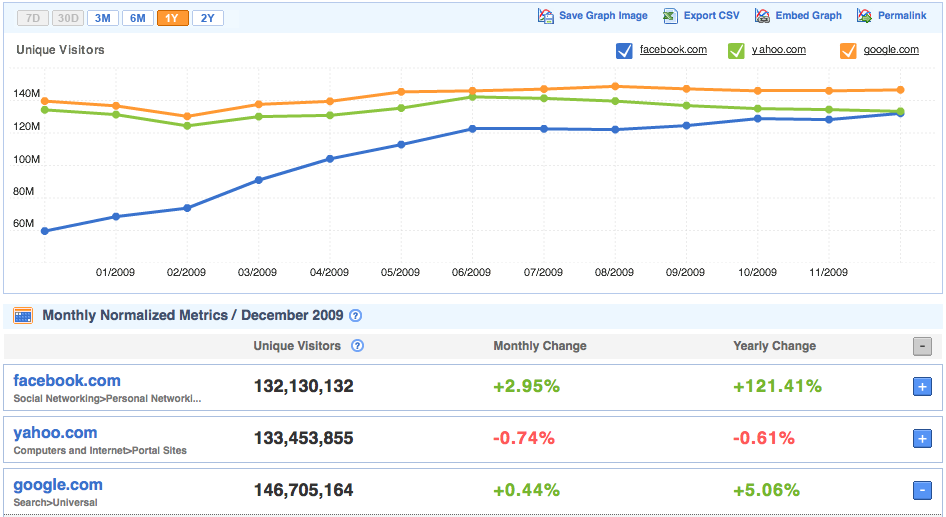Click the calendar icon beside Monthly Normalized Metrics
The image size is (946, 517).
(23, 316)
